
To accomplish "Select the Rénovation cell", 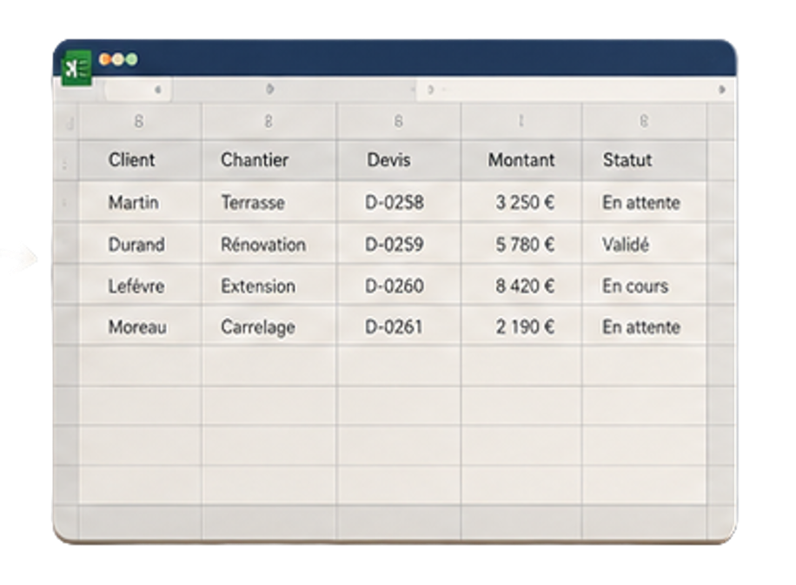I will (x=269, y=244).
